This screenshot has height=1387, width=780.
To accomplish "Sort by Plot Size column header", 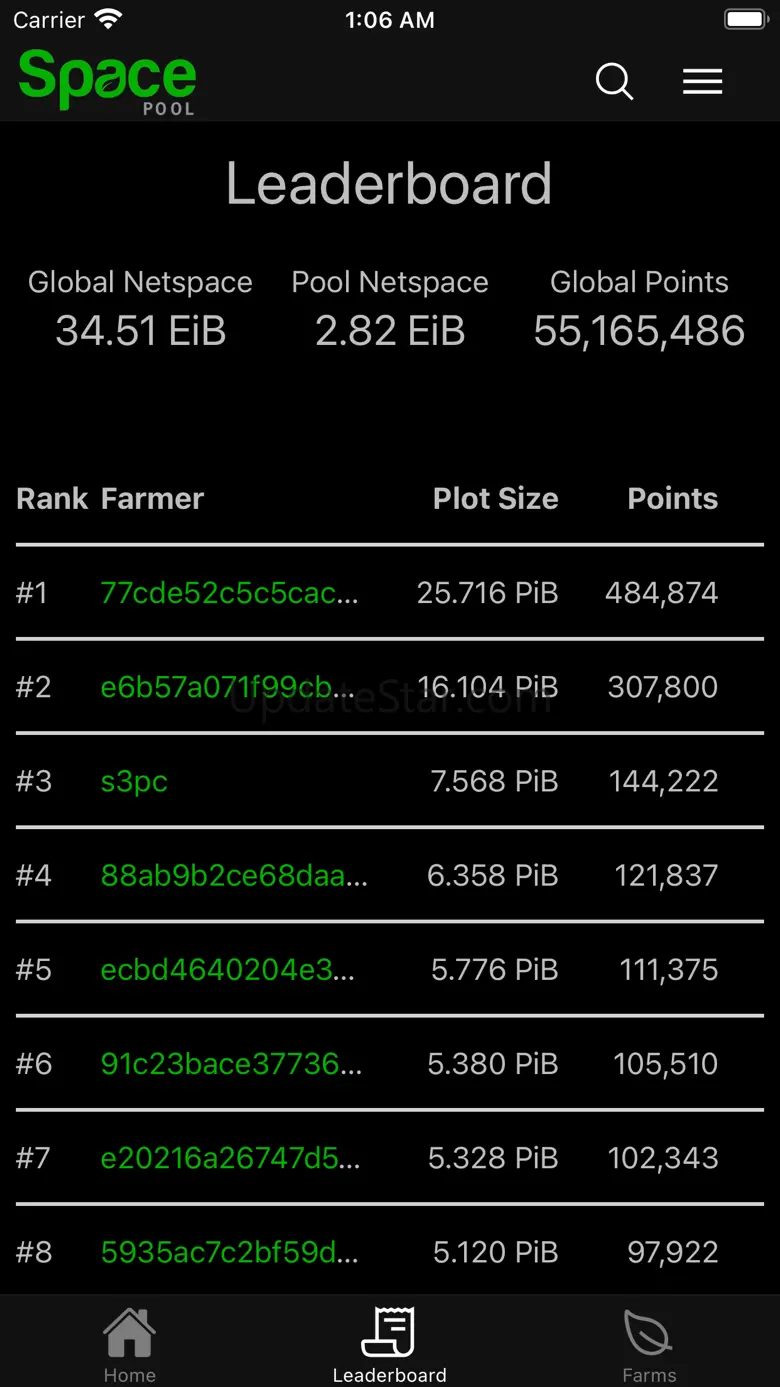I will [x=495, y=498].
